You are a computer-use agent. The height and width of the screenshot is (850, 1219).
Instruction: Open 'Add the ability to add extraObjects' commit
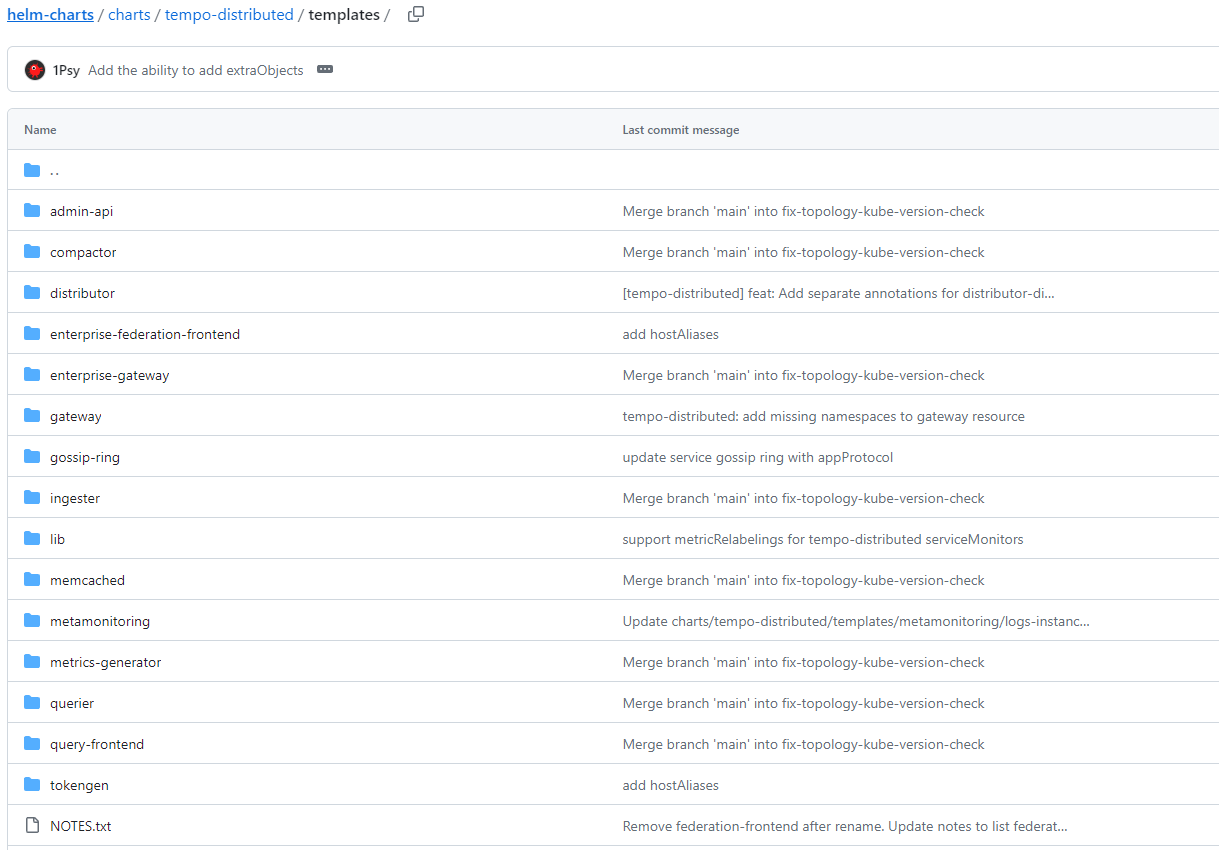pos(196,70)
